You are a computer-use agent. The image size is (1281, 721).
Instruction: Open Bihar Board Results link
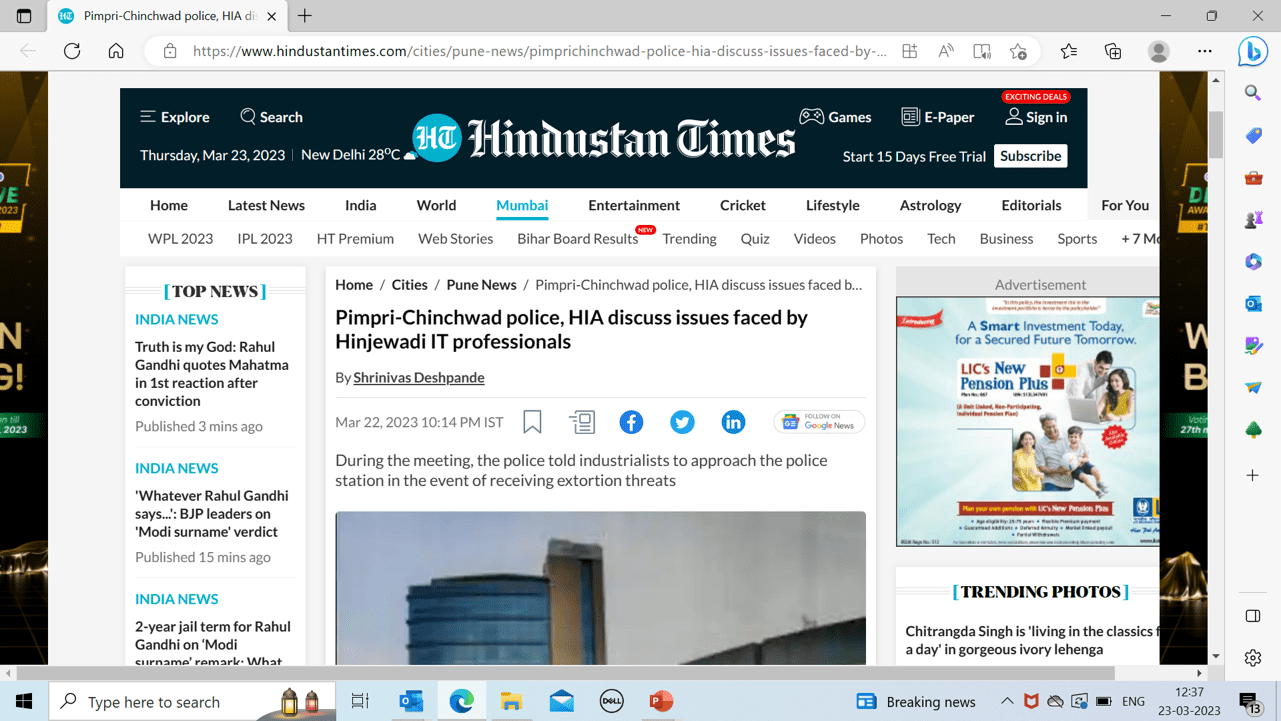click(x=578, y=238)
